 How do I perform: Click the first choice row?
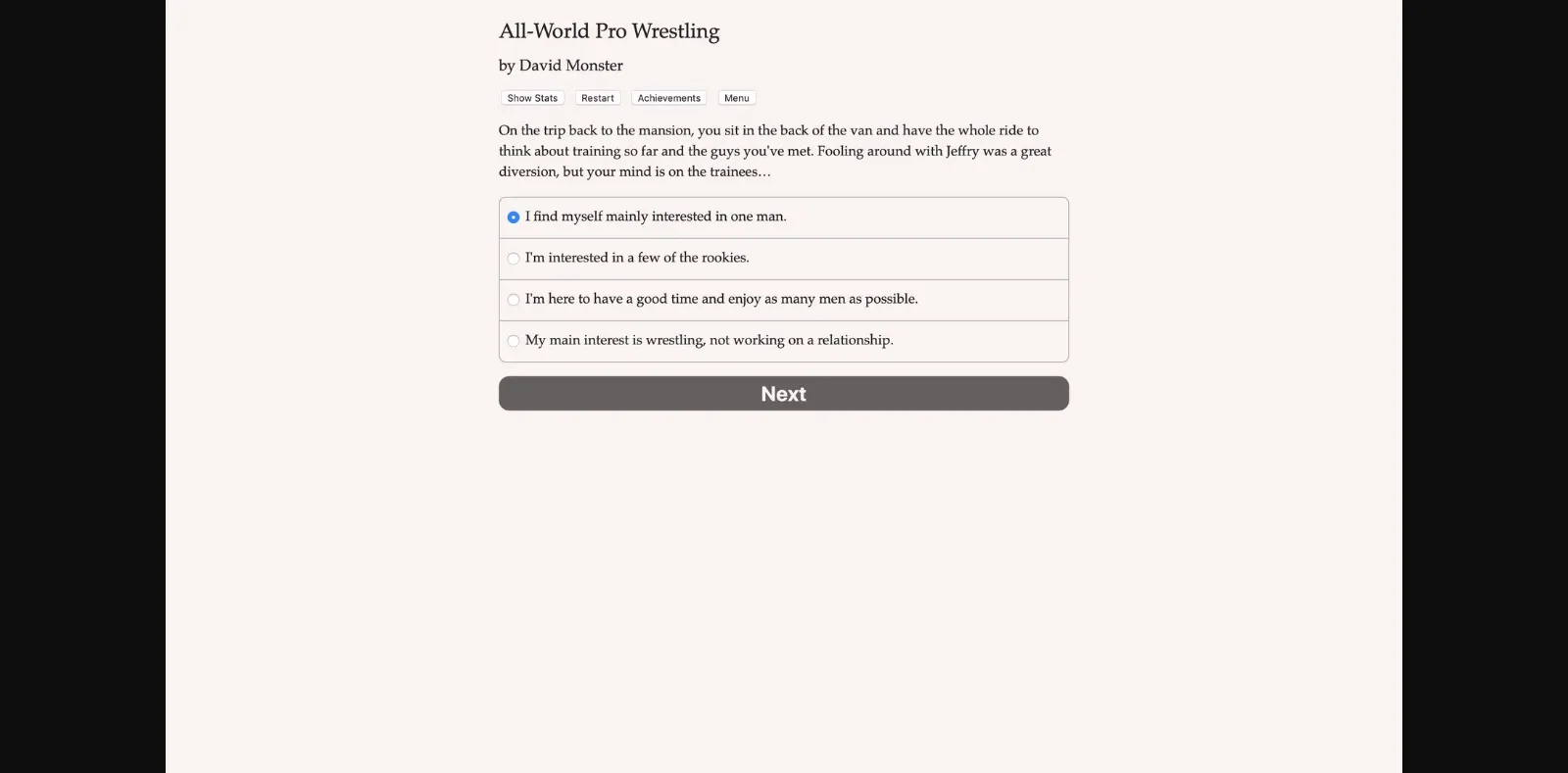point(783,217)
